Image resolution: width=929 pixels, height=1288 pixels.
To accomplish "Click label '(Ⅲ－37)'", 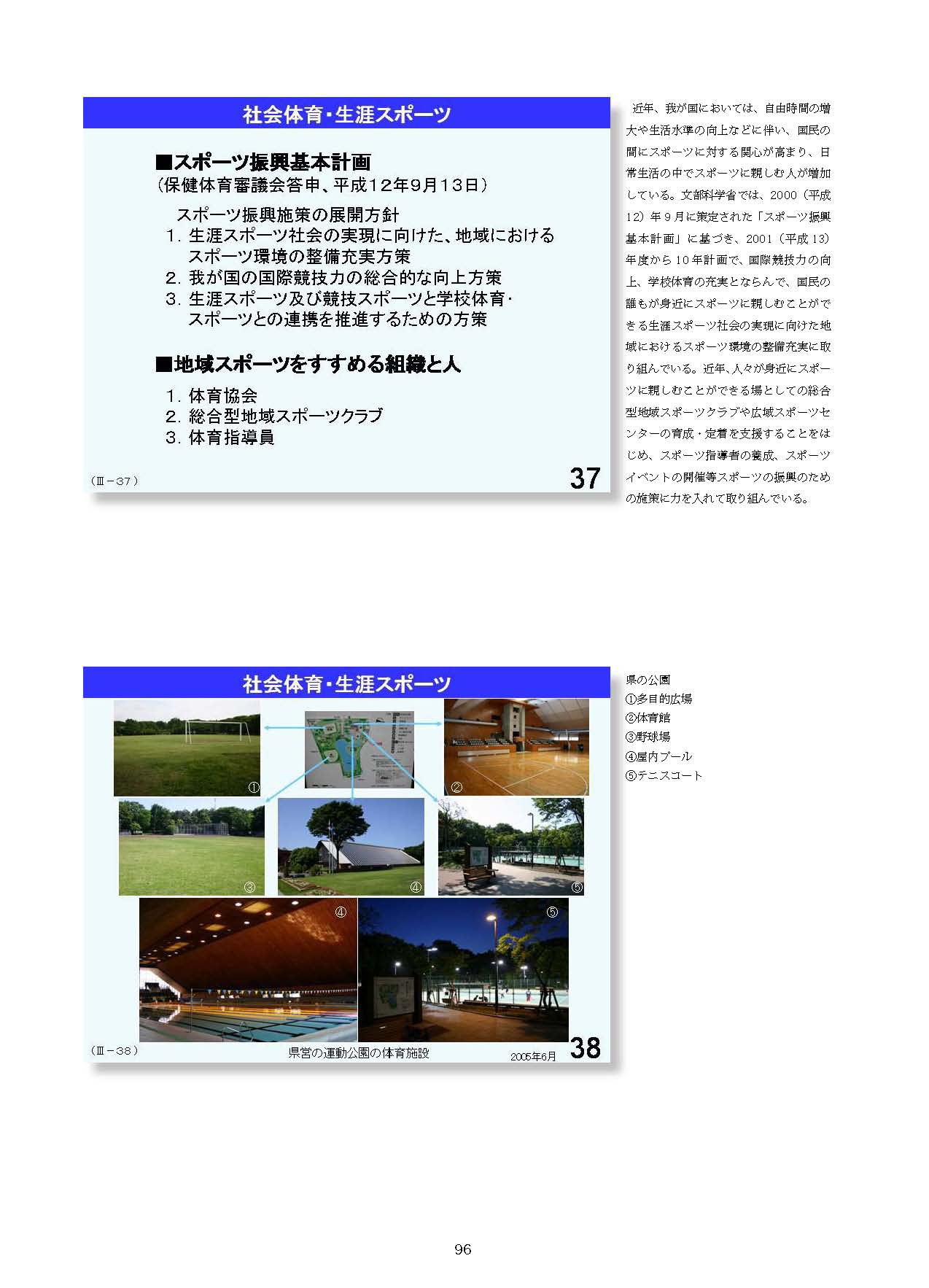I will tap(114, 481).
